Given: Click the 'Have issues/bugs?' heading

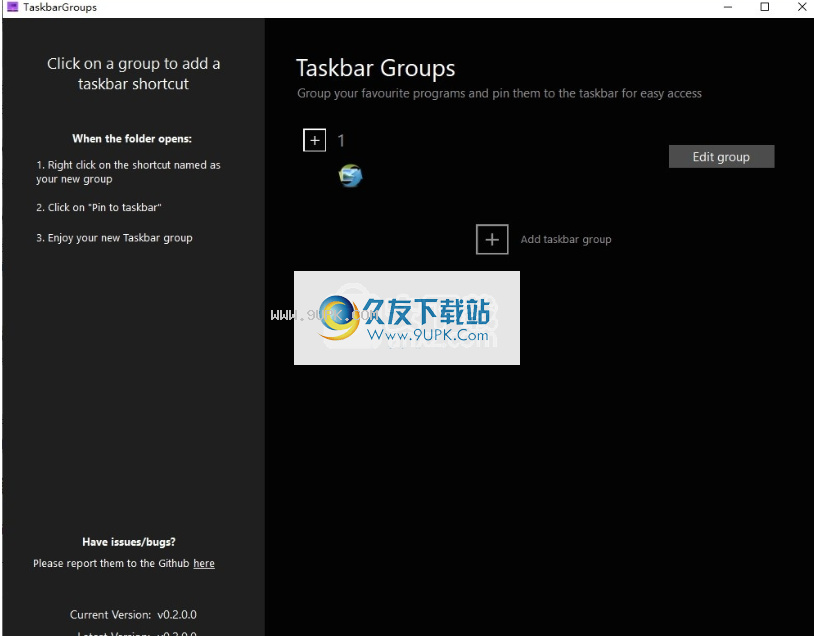Looking at the screenshot, I should [129, 542].
